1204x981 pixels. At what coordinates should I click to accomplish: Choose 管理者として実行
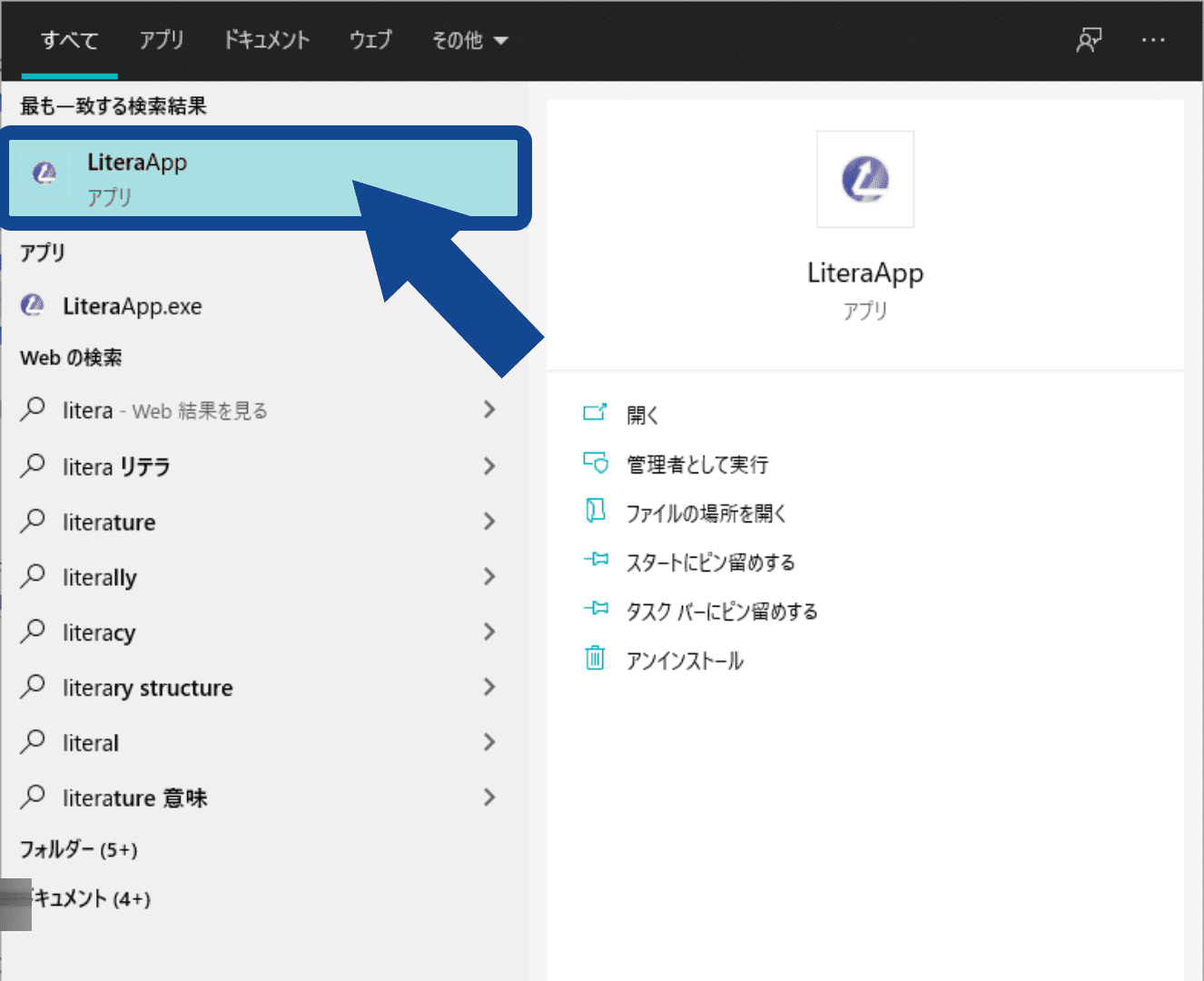coord(697,464)
